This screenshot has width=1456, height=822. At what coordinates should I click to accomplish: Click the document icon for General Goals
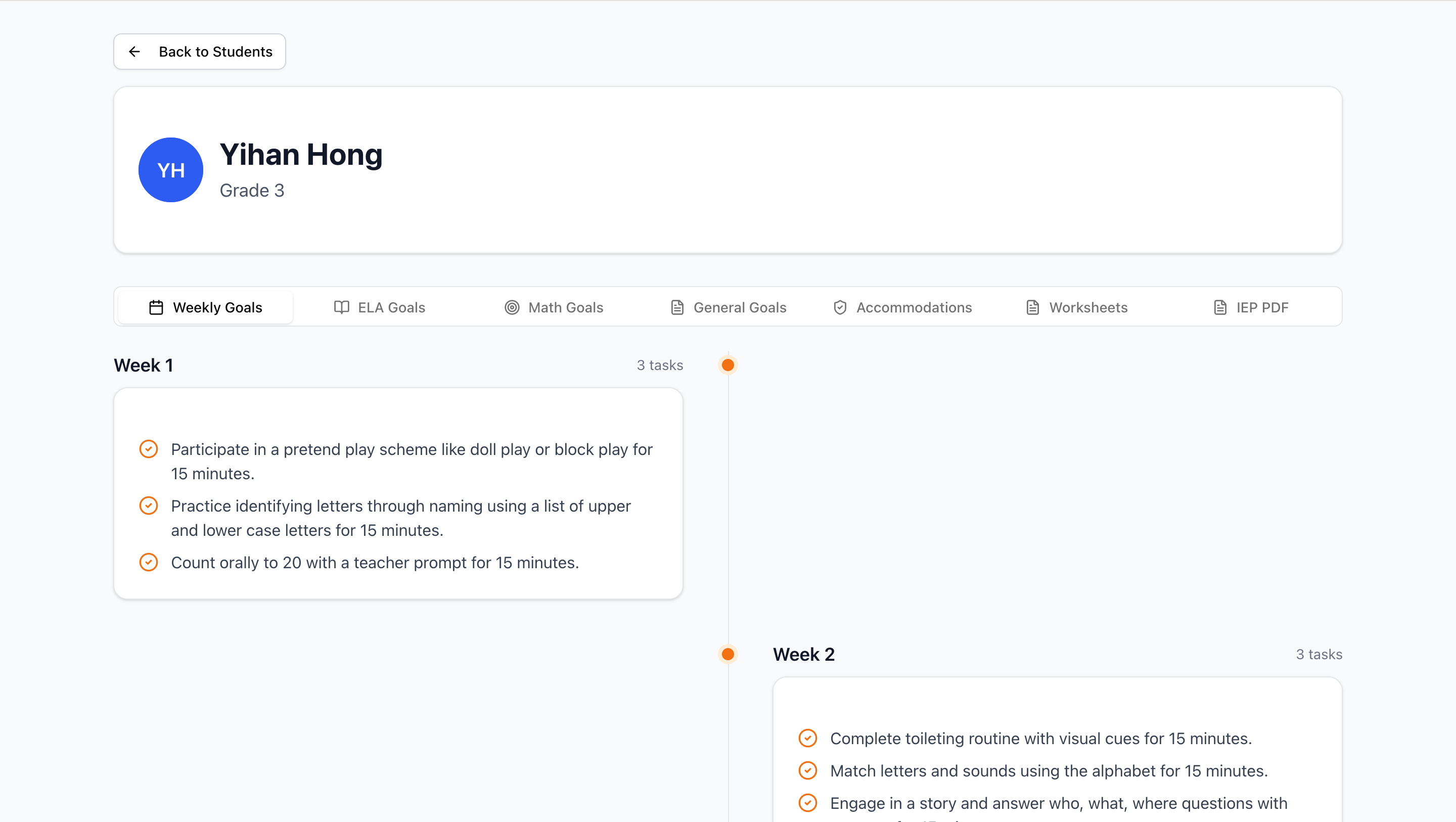pyautogui.click(x=677, y=307)
